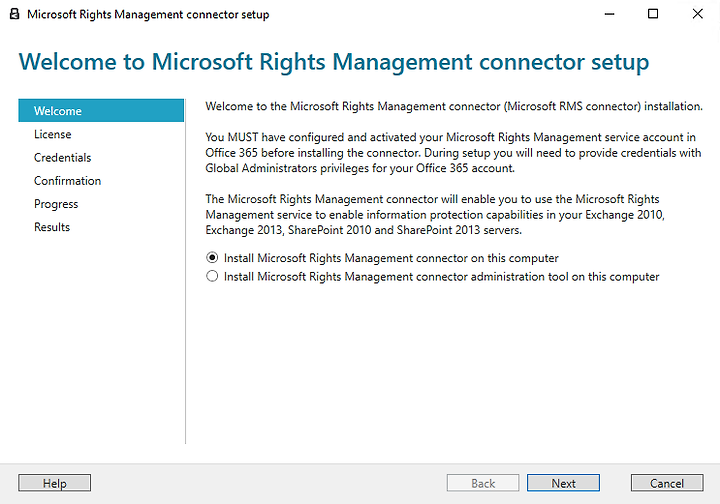Select the Welcome step in sidebar
Screen dimensions: 720x504
(x=101, y=111)
